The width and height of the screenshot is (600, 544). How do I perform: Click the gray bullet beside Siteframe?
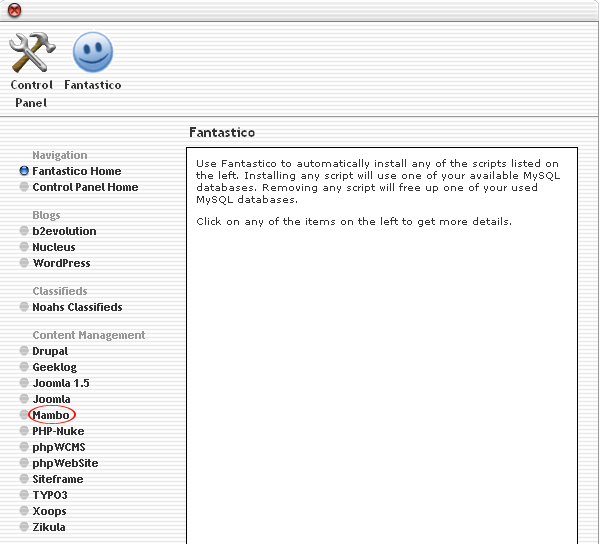click(24, 479)
